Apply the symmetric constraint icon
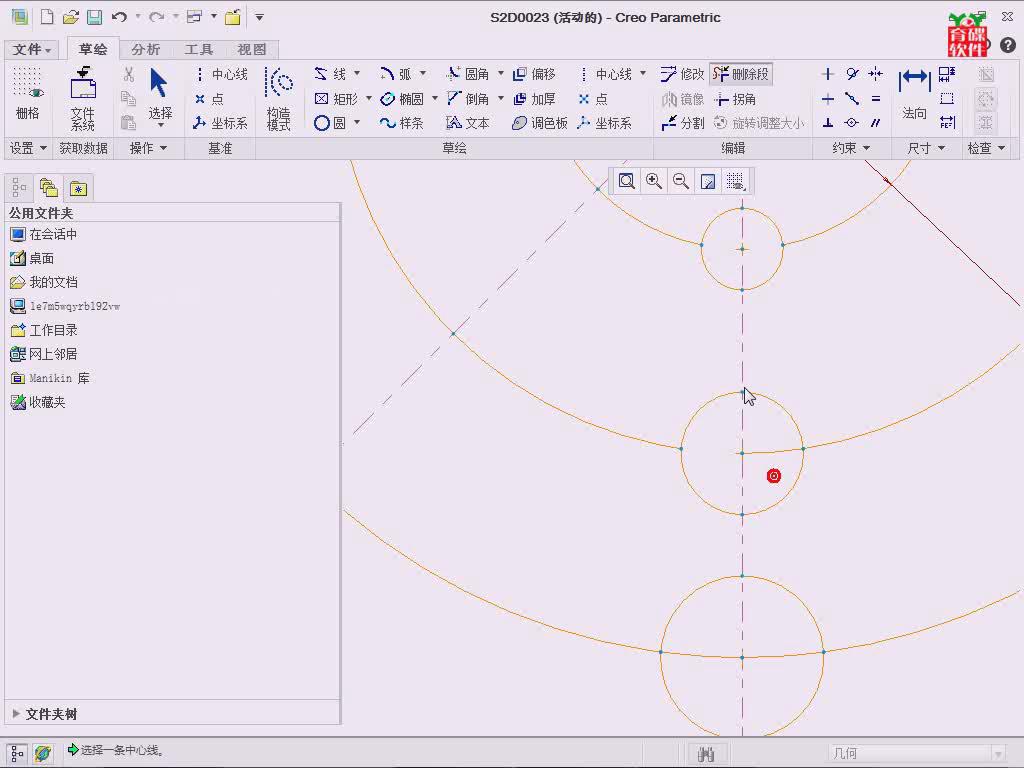Screen dimensions: 1024x768 coord(876,74)
